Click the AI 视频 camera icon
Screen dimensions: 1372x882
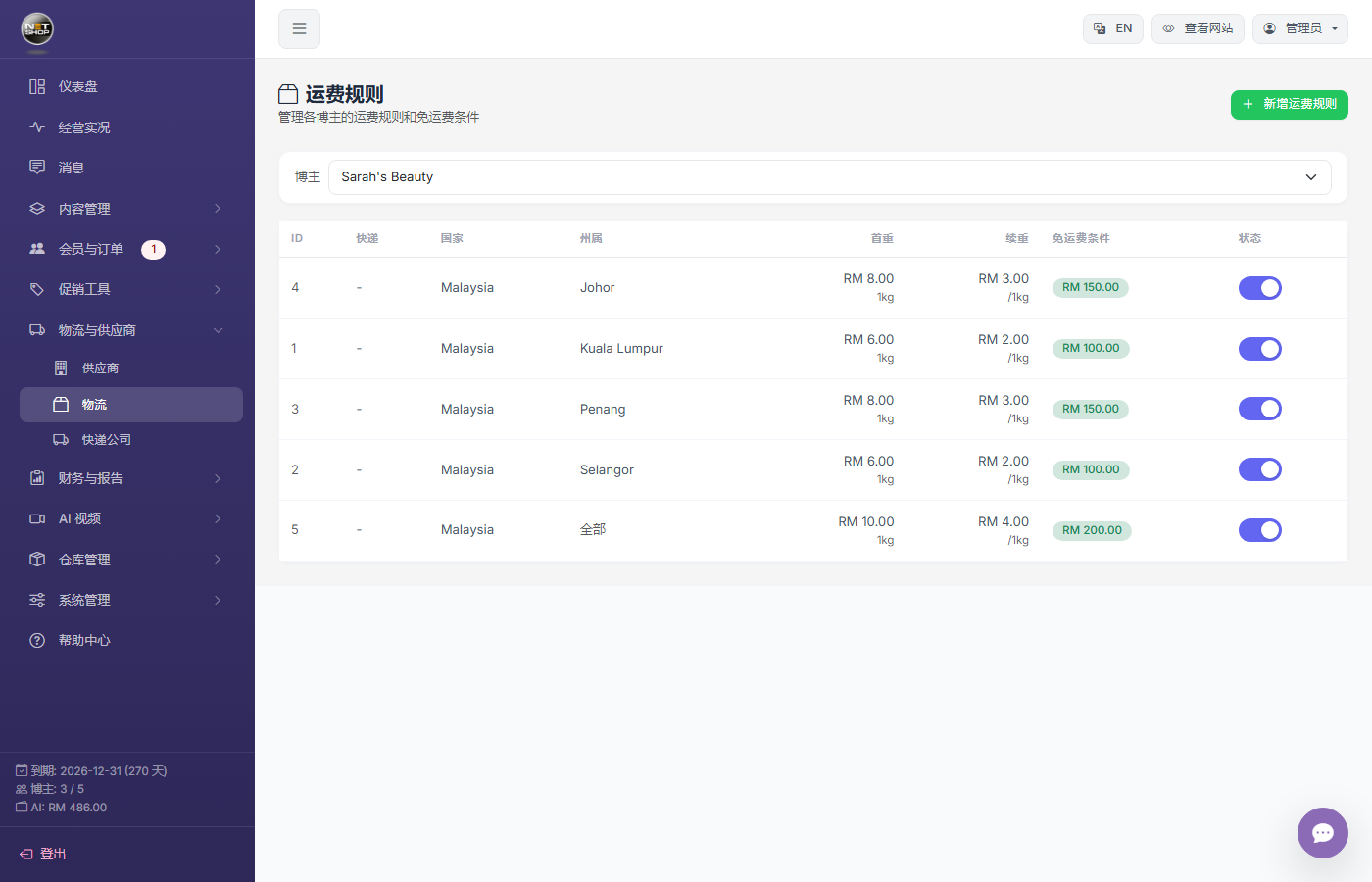pyautogui.click(x=37, y=518)
